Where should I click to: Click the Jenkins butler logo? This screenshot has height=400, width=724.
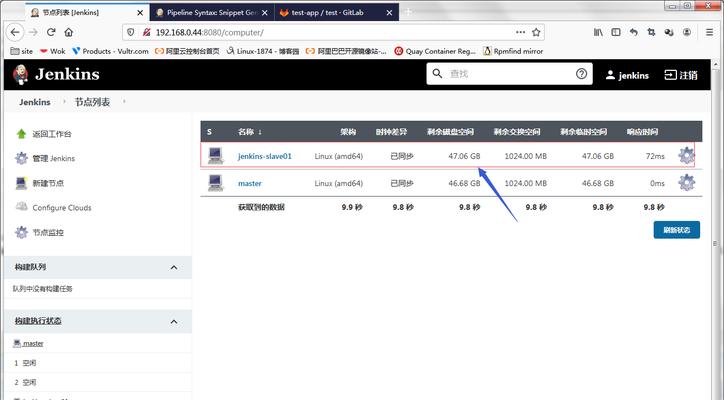tap(20, 74)
